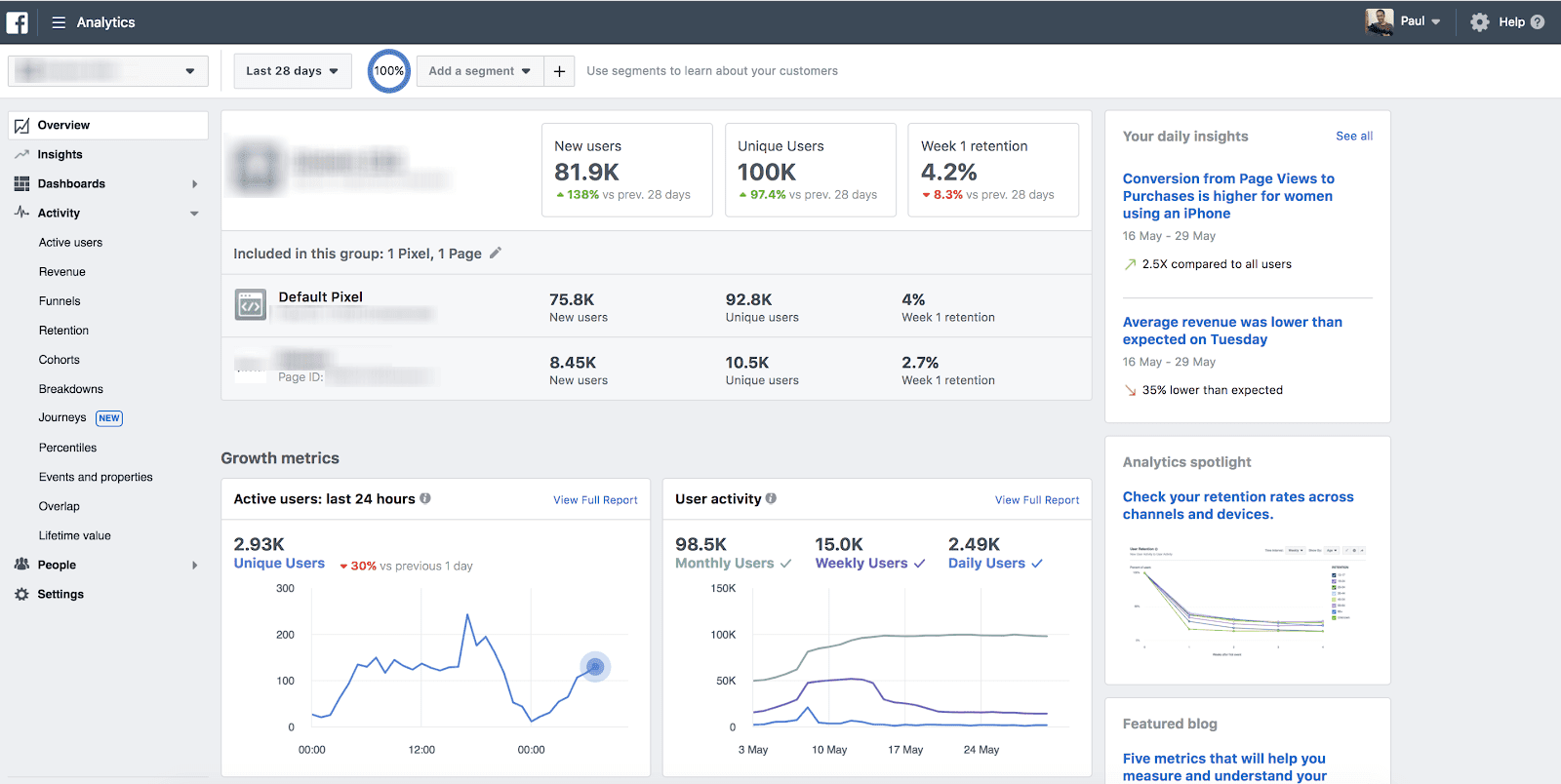Viewport: 1561px width, 784px height.
Task: Open the settings gear in top bar
Action: (1479, 22)
